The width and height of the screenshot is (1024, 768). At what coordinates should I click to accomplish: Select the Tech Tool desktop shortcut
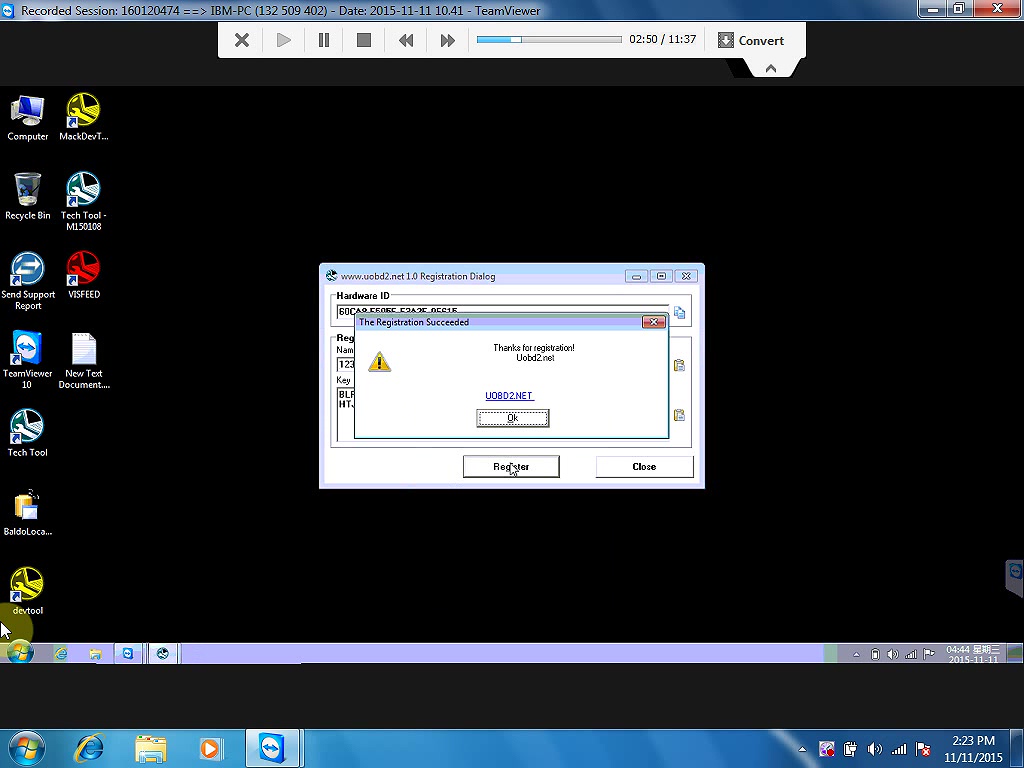tap(27, 433)
